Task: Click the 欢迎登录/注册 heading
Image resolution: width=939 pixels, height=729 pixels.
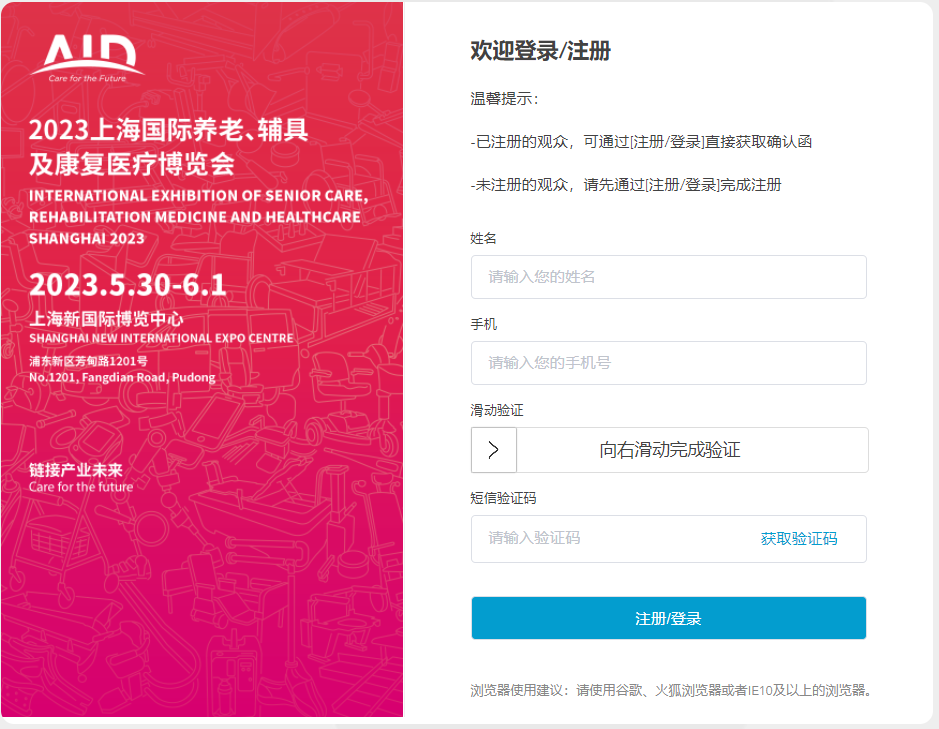Action: pos(540,50)
